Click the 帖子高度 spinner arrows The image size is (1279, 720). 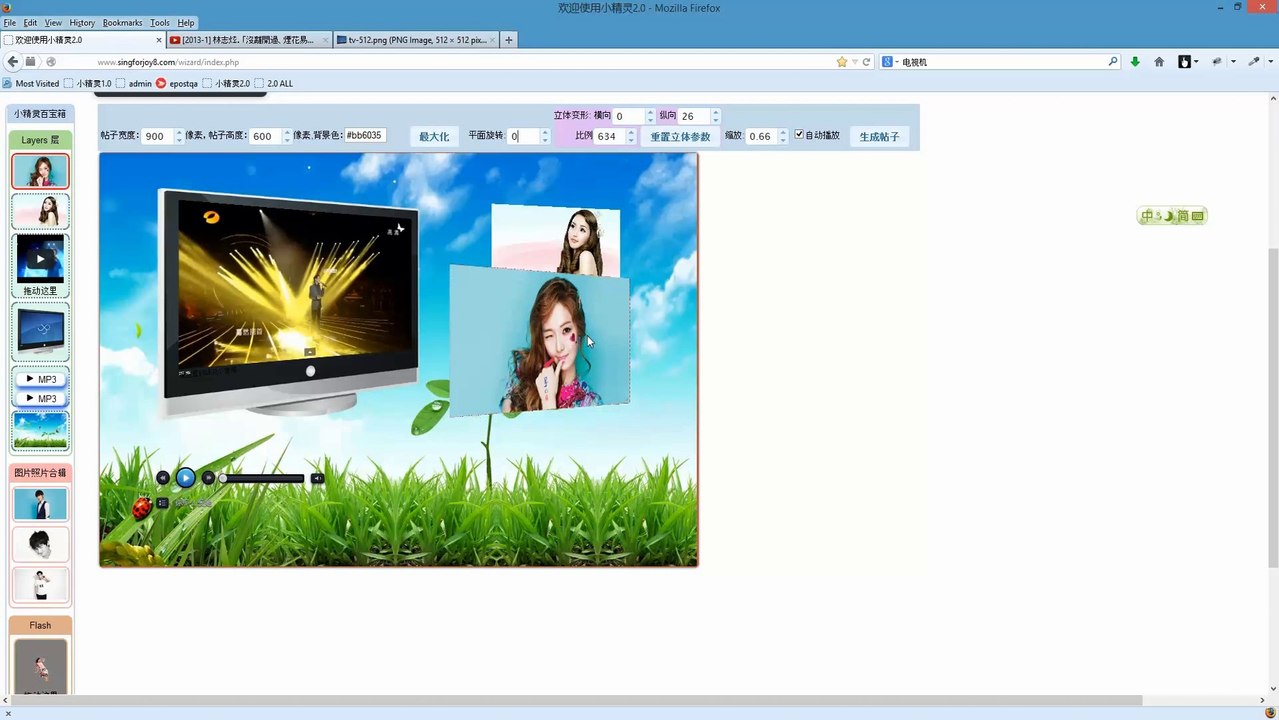click(286, 136)
